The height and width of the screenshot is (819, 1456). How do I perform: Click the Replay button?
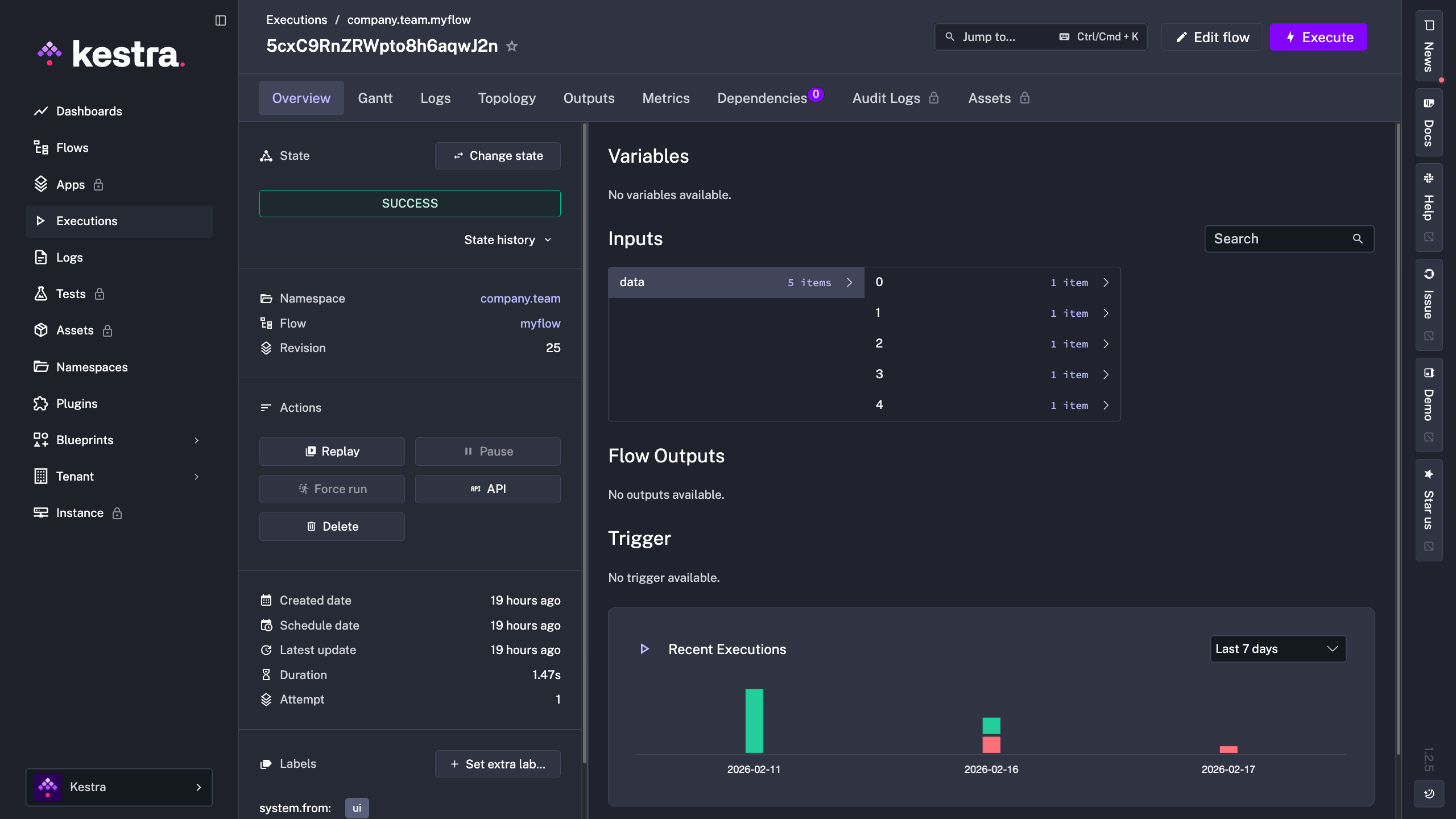332,452
